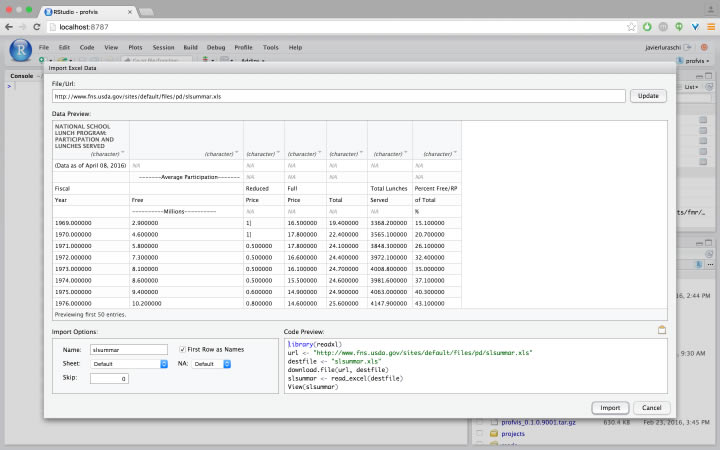Click the browser forward arrow
This screenshot has width=720, height=450.
[x=23, y=27]
